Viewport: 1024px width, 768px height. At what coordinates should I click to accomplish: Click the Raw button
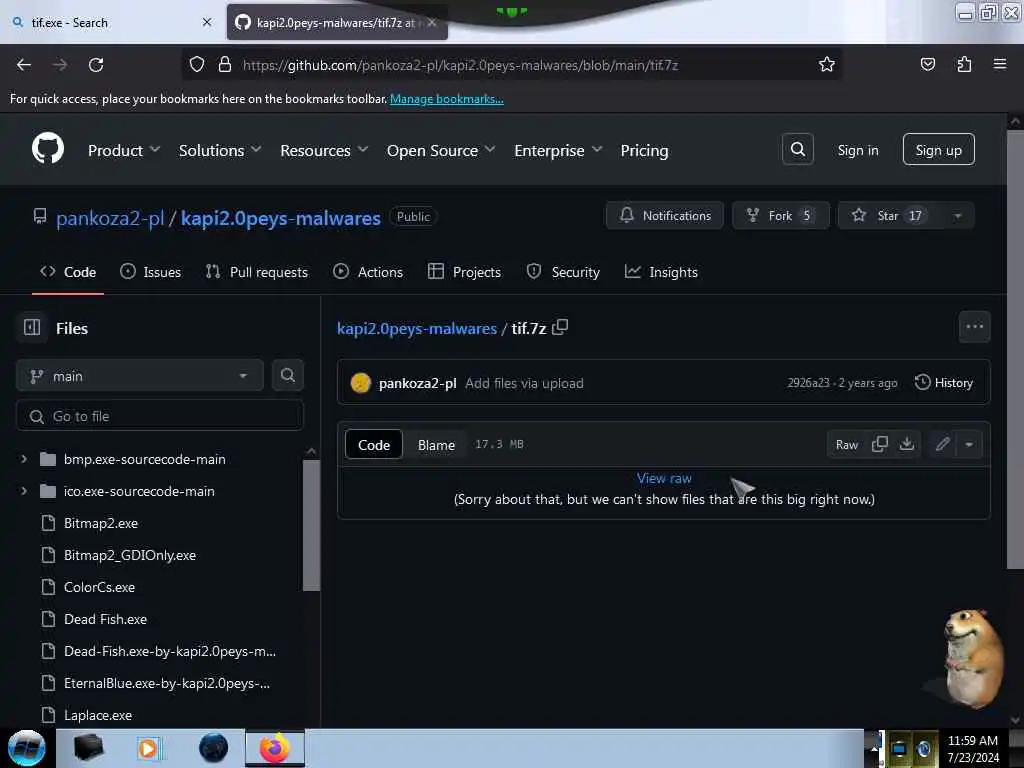point(846,445)
